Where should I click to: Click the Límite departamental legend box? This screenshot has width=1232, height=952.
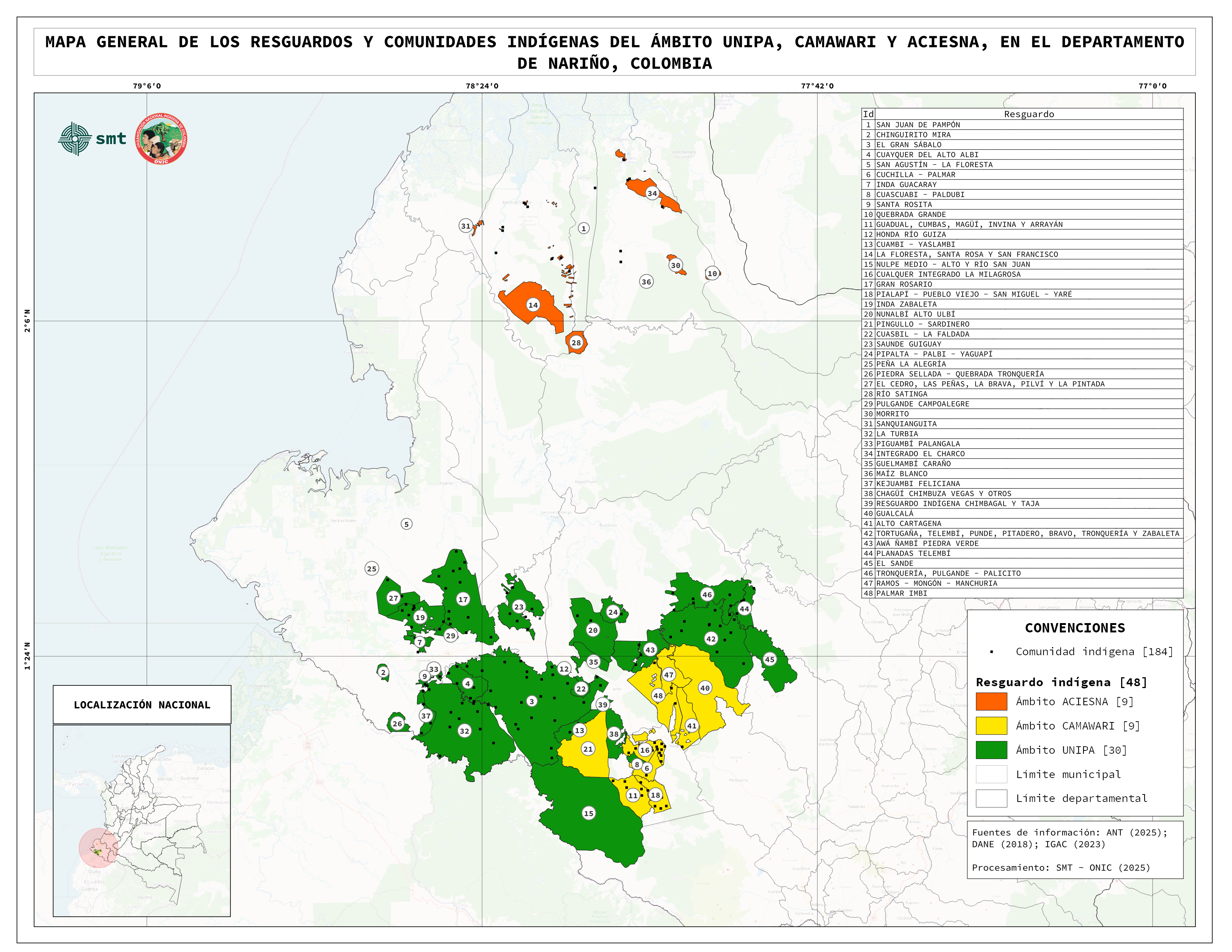click(991, 799)
